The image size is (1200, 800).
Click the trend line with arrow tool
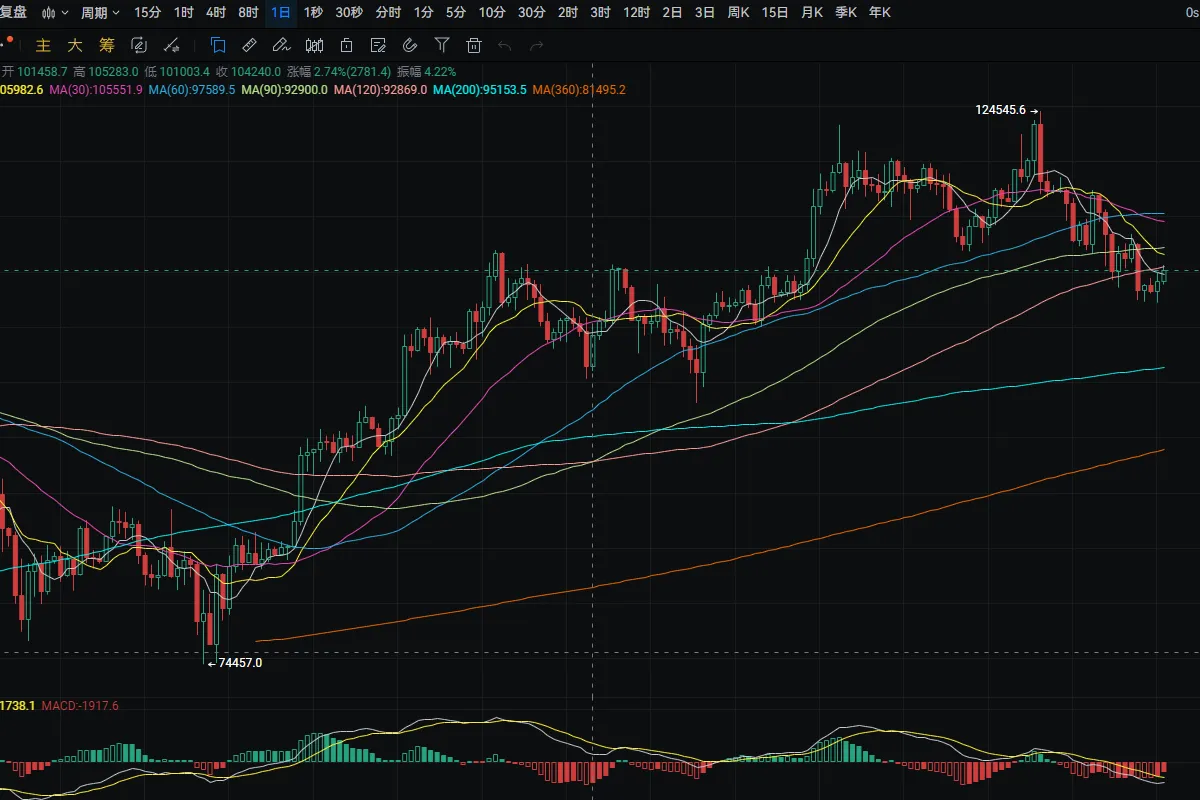[x=171, y=46]
